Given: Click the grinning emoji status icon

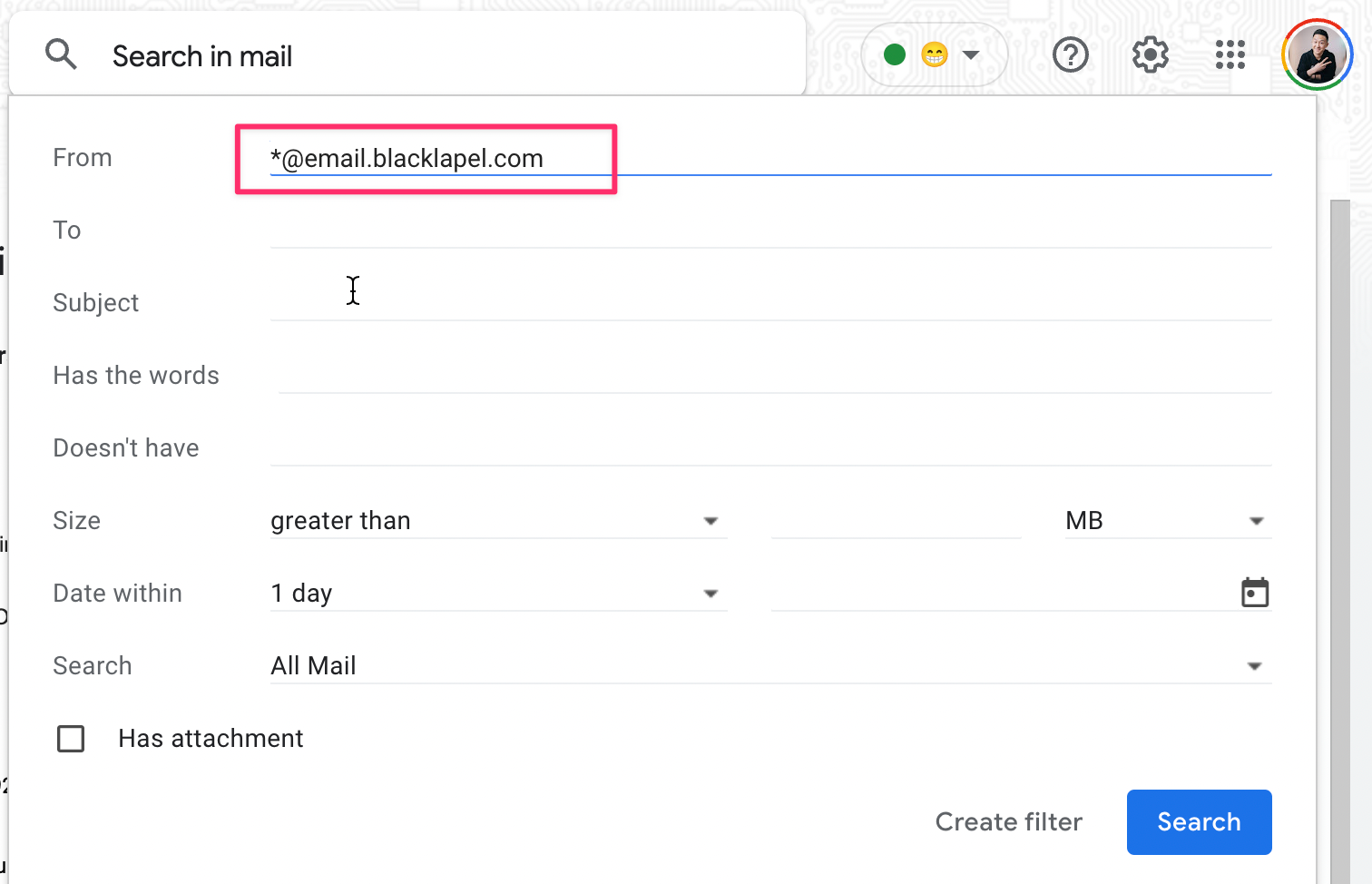Looking at the screenshot, I should pyautogui.click(x=935, y=55).
